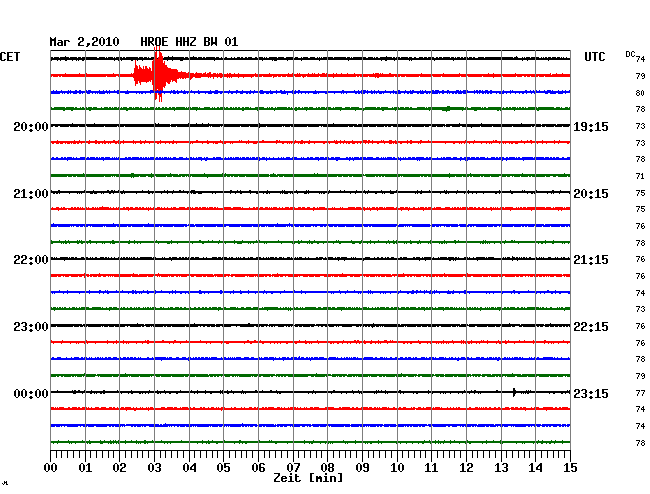This screenshot has height=494, width=650.
Task: Click the "CET" time zone label
Action: [10, 57]
